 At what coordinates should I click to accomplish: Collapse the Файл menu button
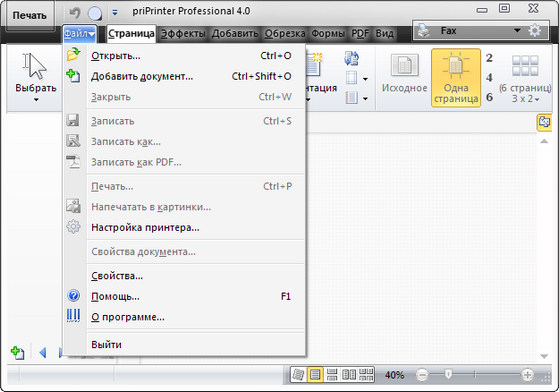coord(79,33)
